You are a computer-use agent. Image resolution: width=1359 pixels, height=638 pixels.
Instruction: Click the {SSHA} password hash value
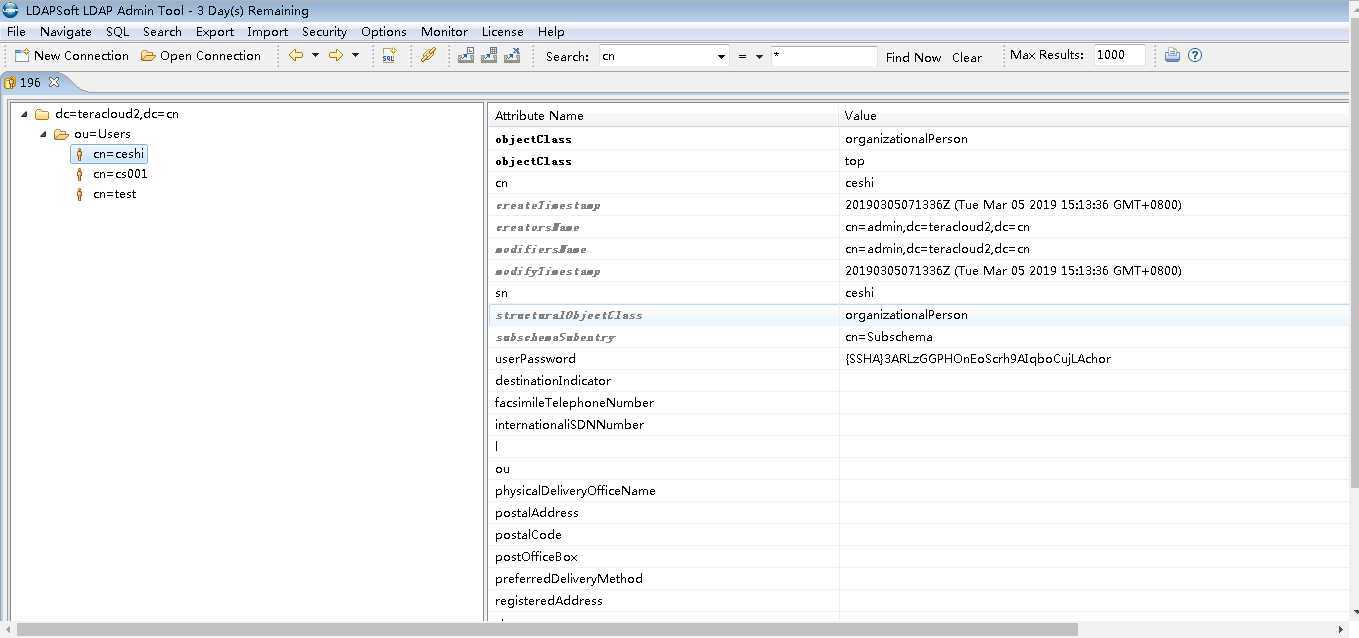tap(978, 359)
